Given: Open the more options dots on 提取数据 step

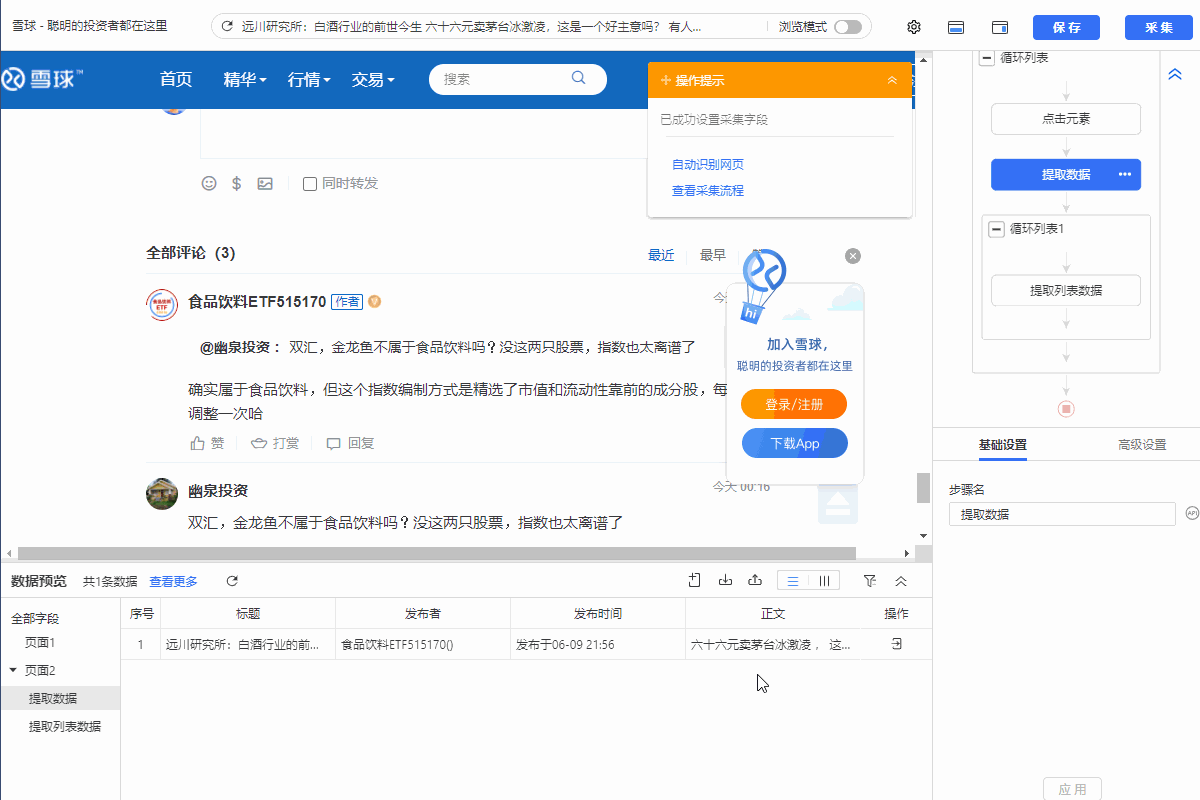Looking at the screenshot, I should point(1125,174).
